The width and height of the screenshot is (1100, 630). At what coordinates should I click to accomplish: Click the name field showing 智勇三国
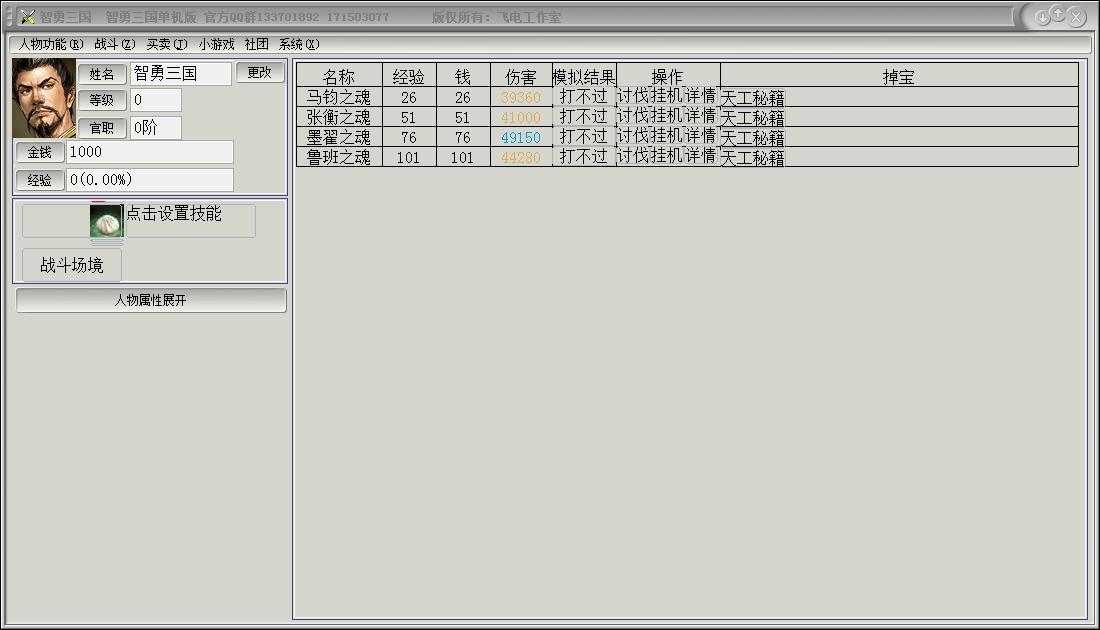coord(180,74)
